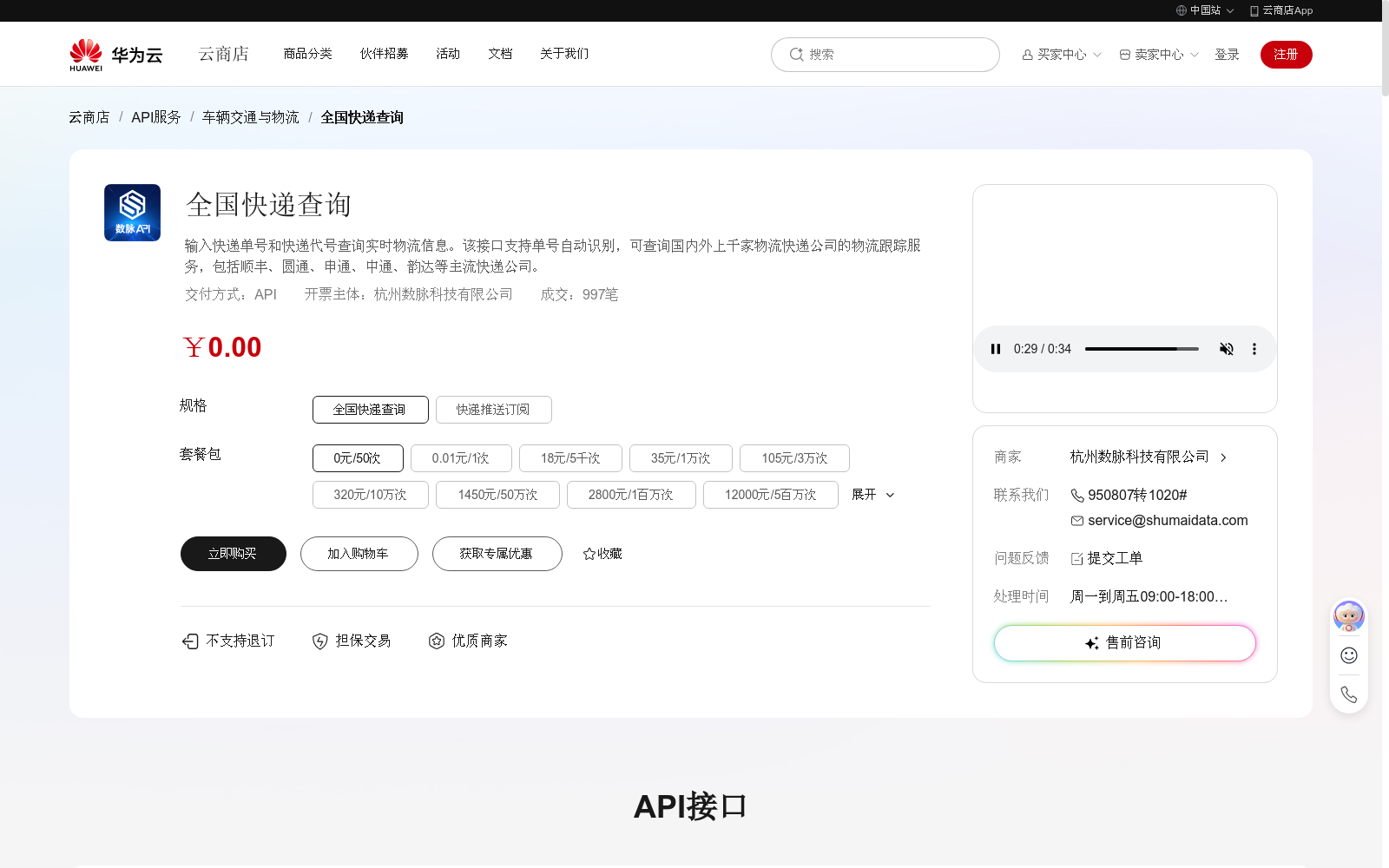Click the email envelope icon
The image size is (1389, 868).
1077,521
